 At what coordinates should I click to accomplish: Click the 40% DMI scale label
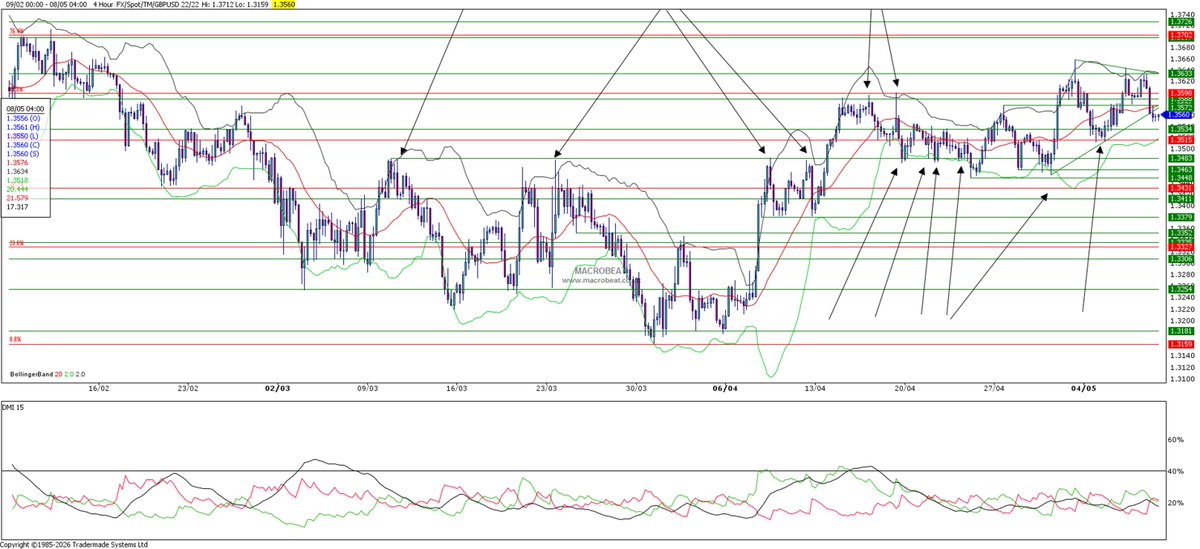point(1175,471)
